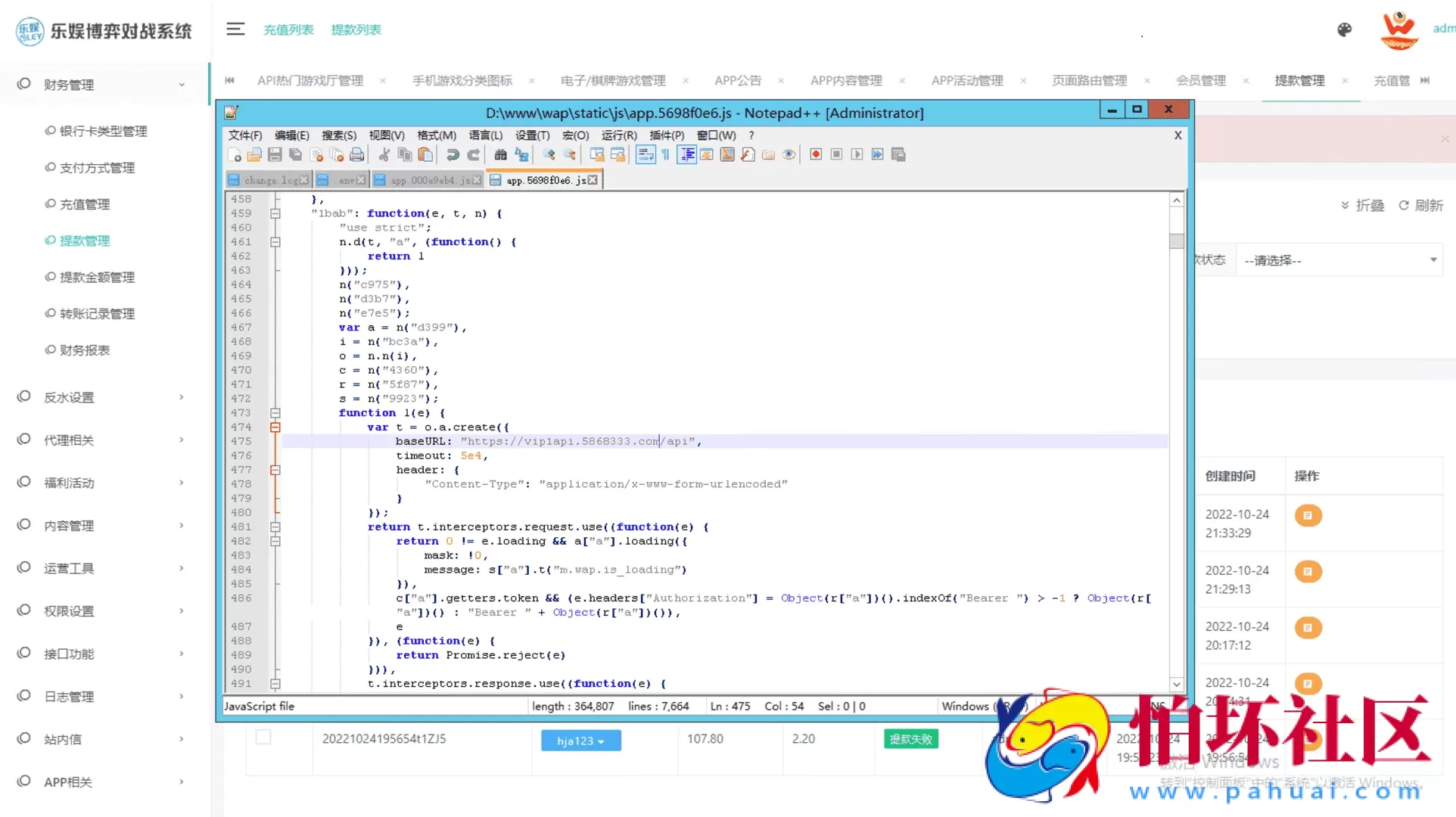Collapse code fold at line 473

[275, 413]
